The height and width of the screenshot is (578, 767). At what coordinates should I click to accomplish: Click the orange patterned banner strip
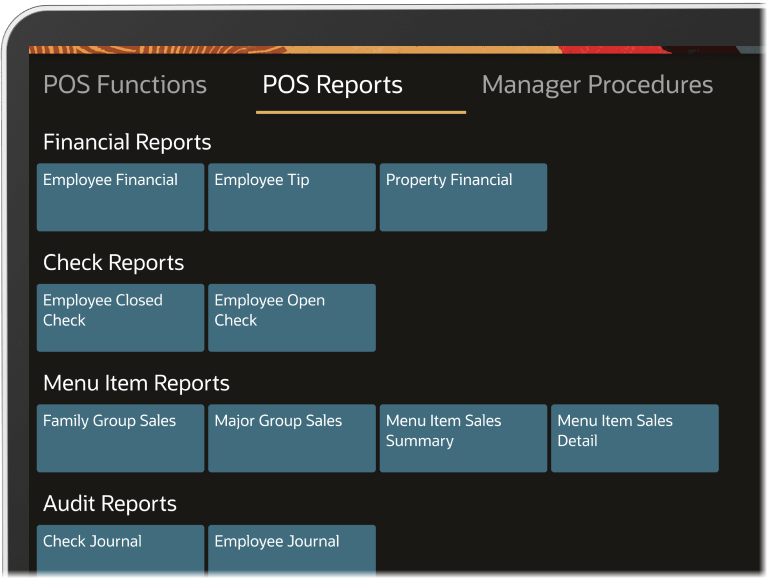pos(300,49)
